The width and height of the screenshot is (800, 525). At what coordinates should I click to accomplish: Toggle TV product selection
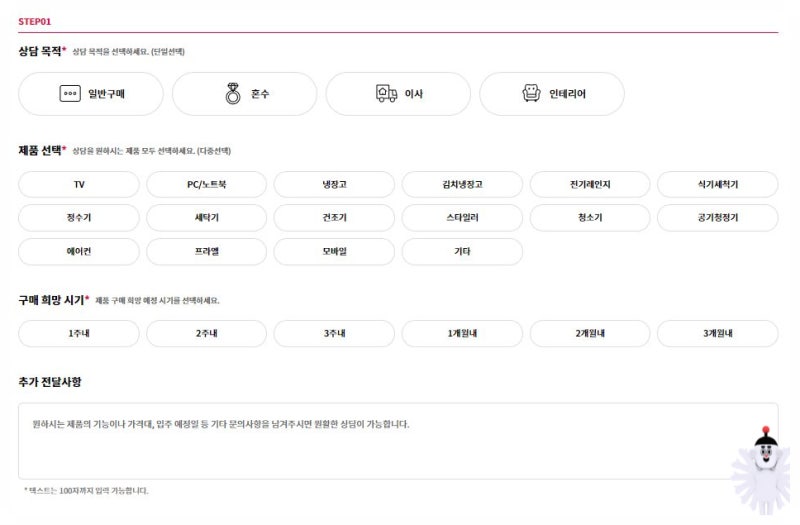click(x=79, y=185)
